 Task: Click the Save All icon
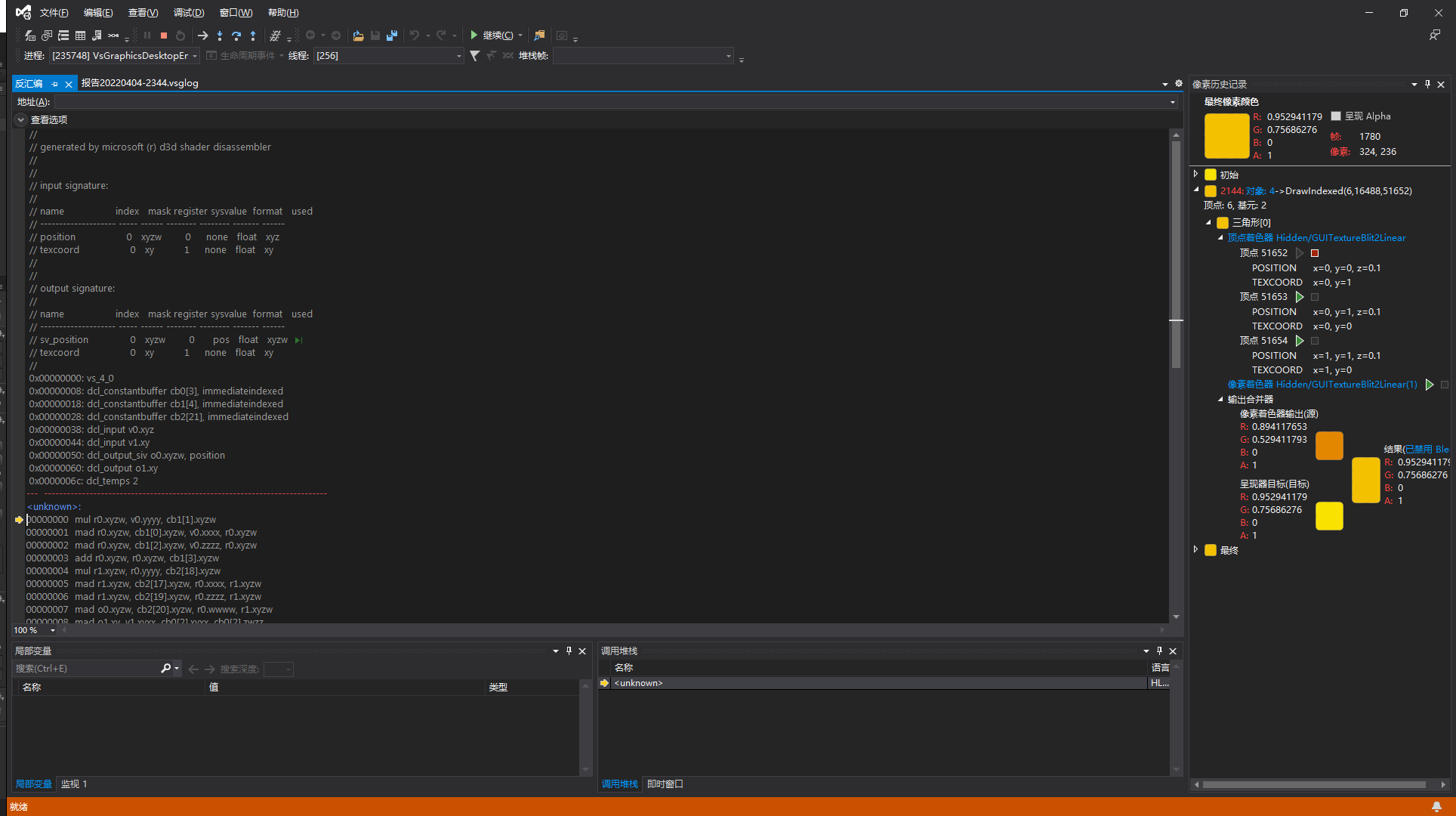click(x=391, y=36)
